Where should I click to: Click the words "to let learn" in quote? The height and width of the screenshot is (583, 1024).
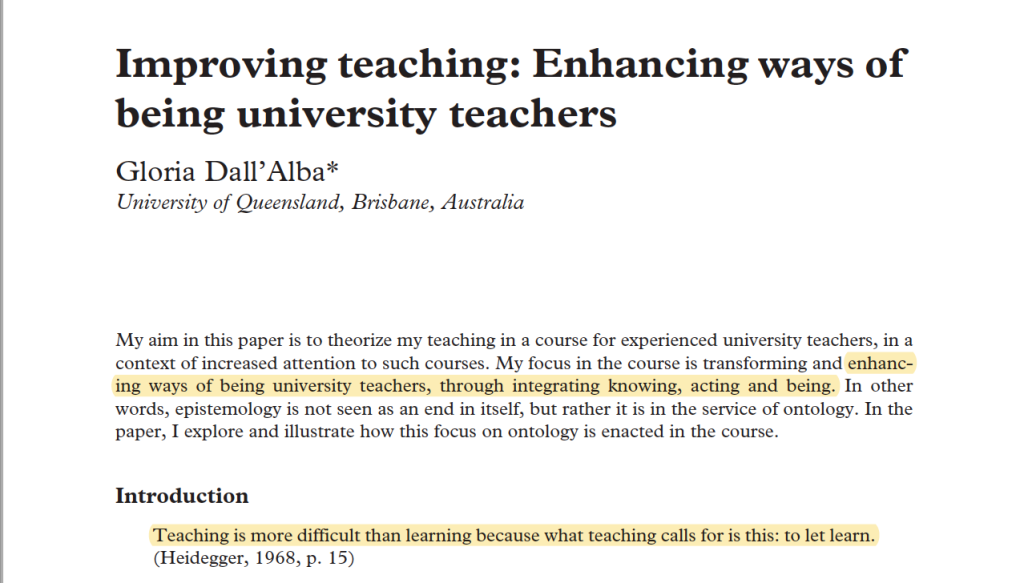pyautogui.click(x=829, y=535)
